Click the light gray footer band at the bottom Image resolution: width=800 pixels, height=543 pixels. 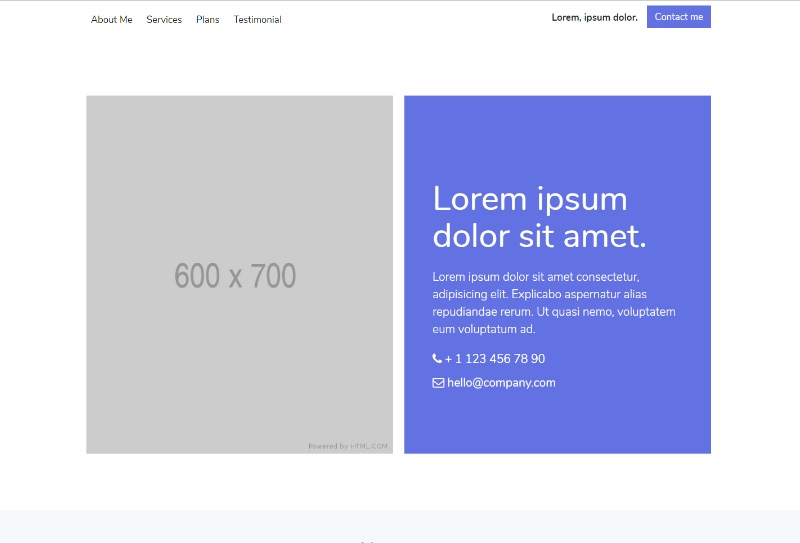click(x=200, y=527)
